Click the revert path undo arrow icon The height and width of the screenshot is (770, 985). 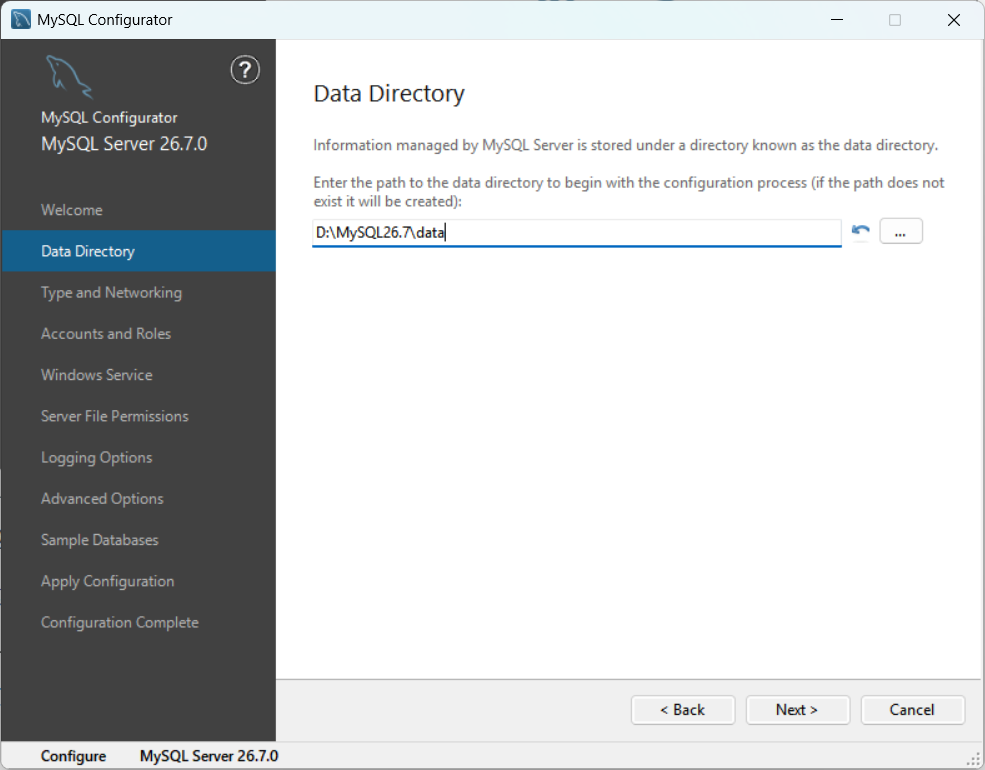point(861,231)
